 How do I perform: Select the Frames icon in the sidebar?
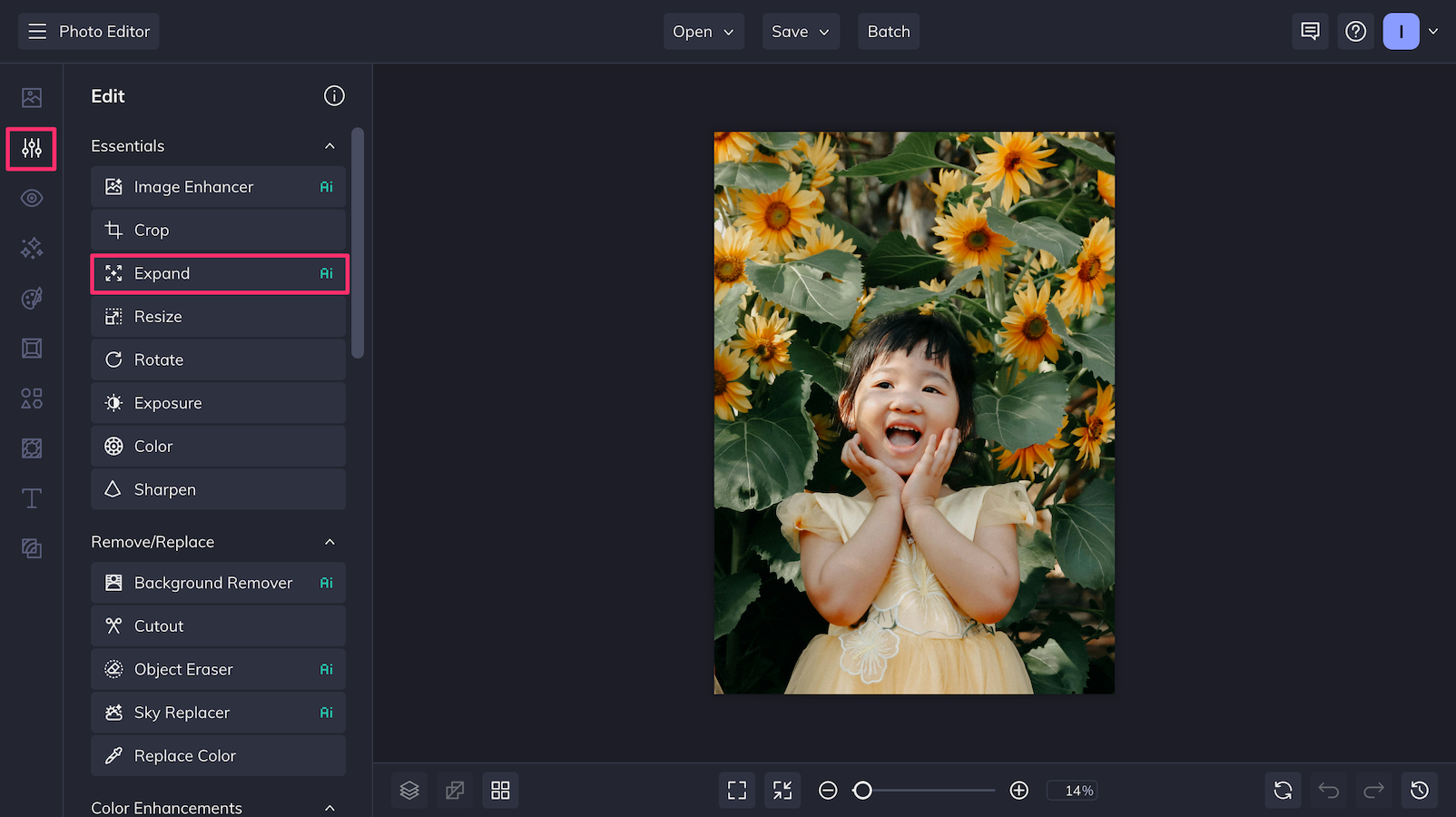[x=31, y=348]
